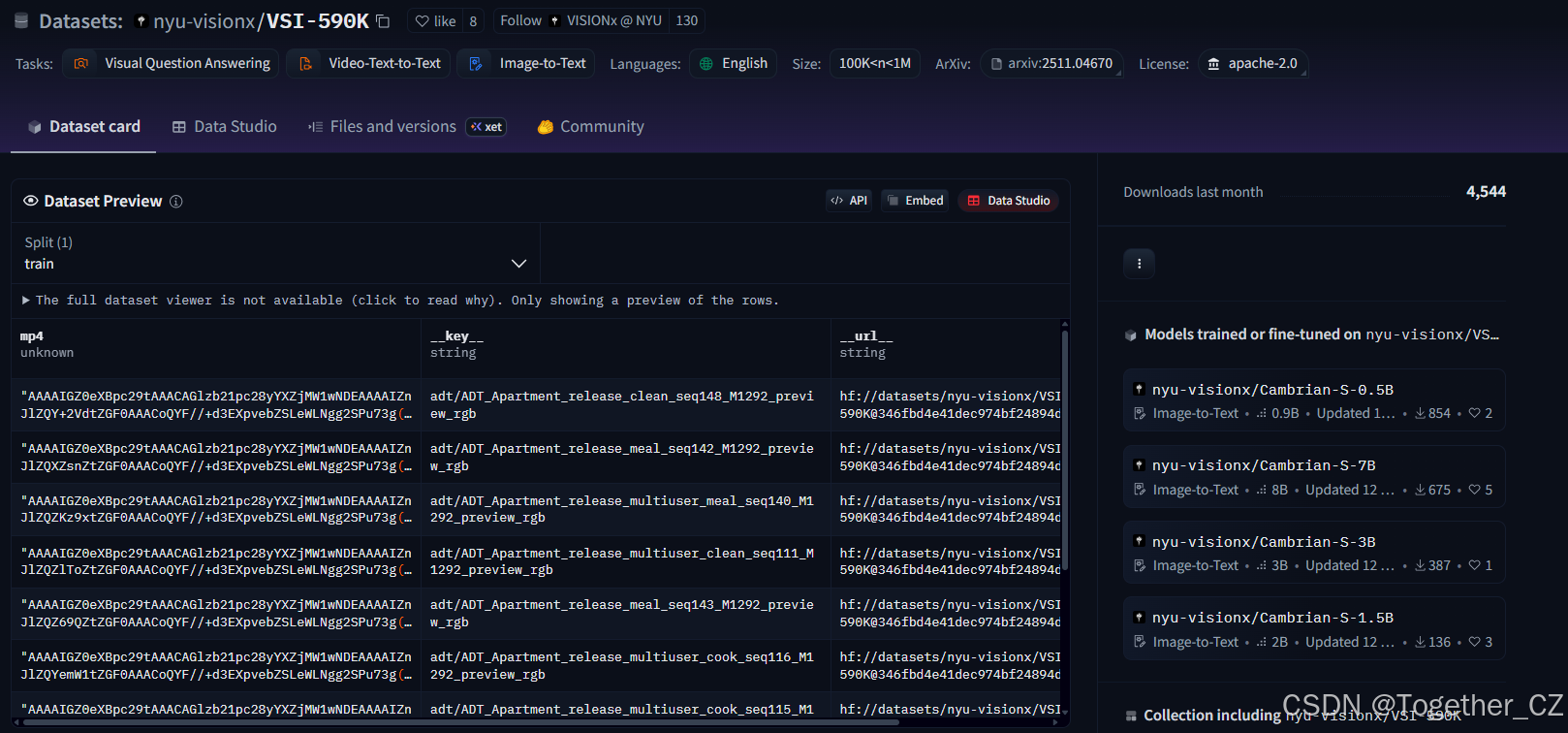The height and width of the screenshot is (733, 1568).
Task: Click the avatar icon next to Cambrian-S-0.5B
Action: tap(1140, 389)
